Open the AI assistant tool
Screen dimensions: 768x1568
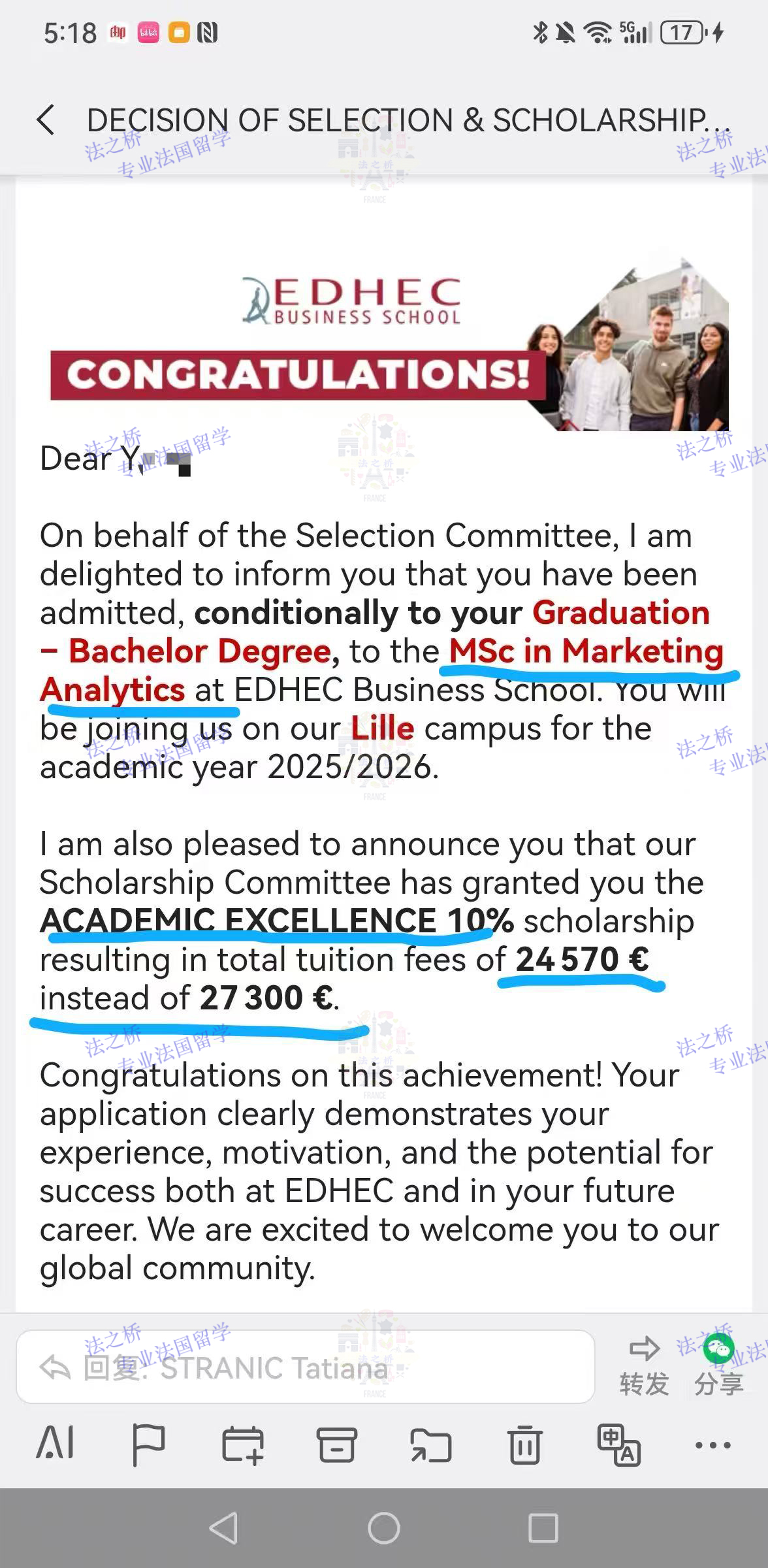(55, 1445)
